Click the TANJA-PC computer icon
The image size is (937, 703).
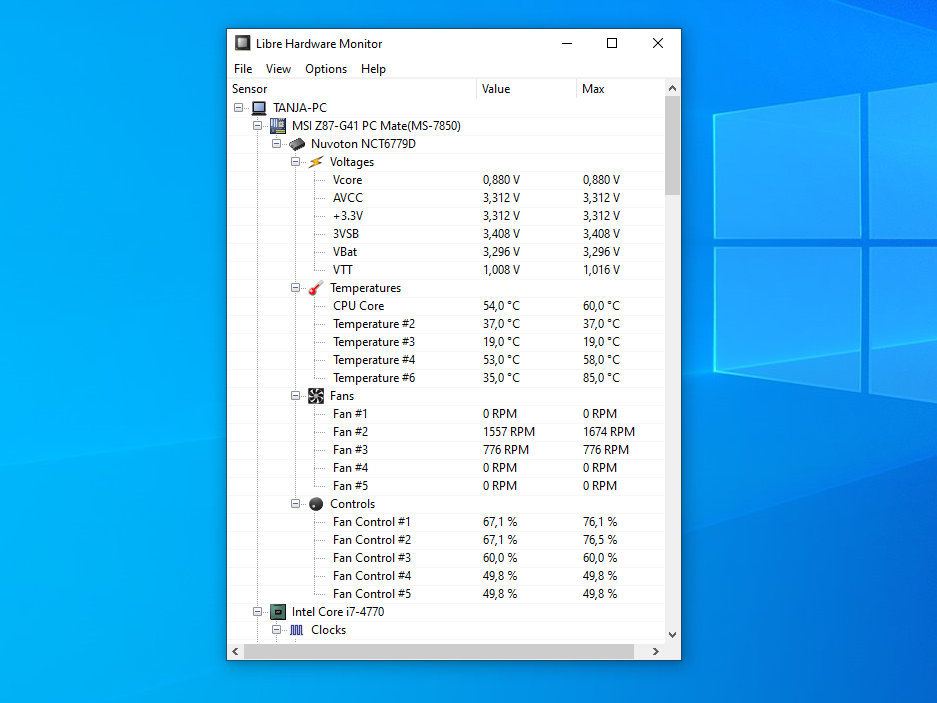click(x=258, y=107)
